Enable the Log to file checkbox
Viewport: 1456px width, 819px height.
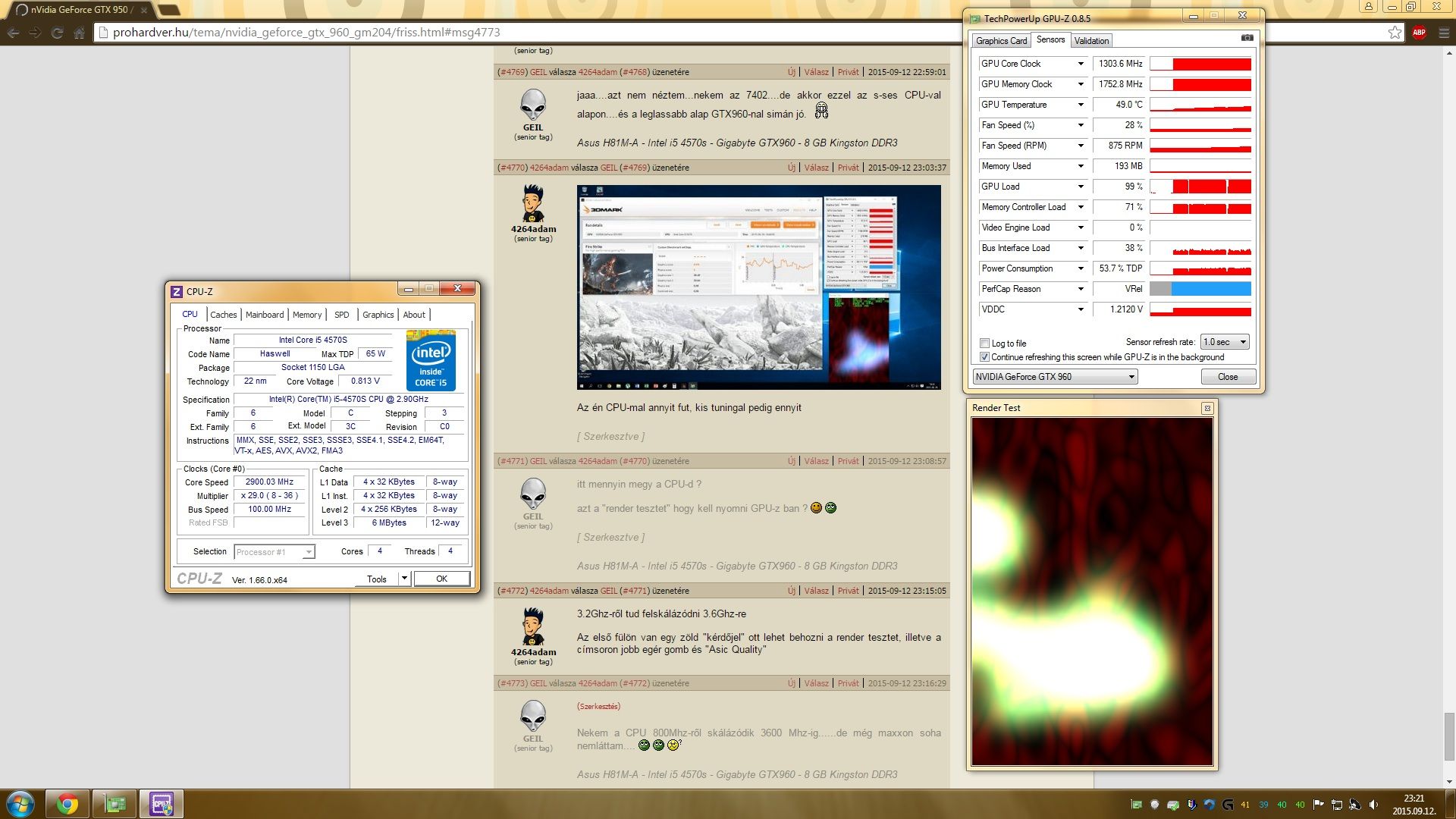(x=984, y=343)
